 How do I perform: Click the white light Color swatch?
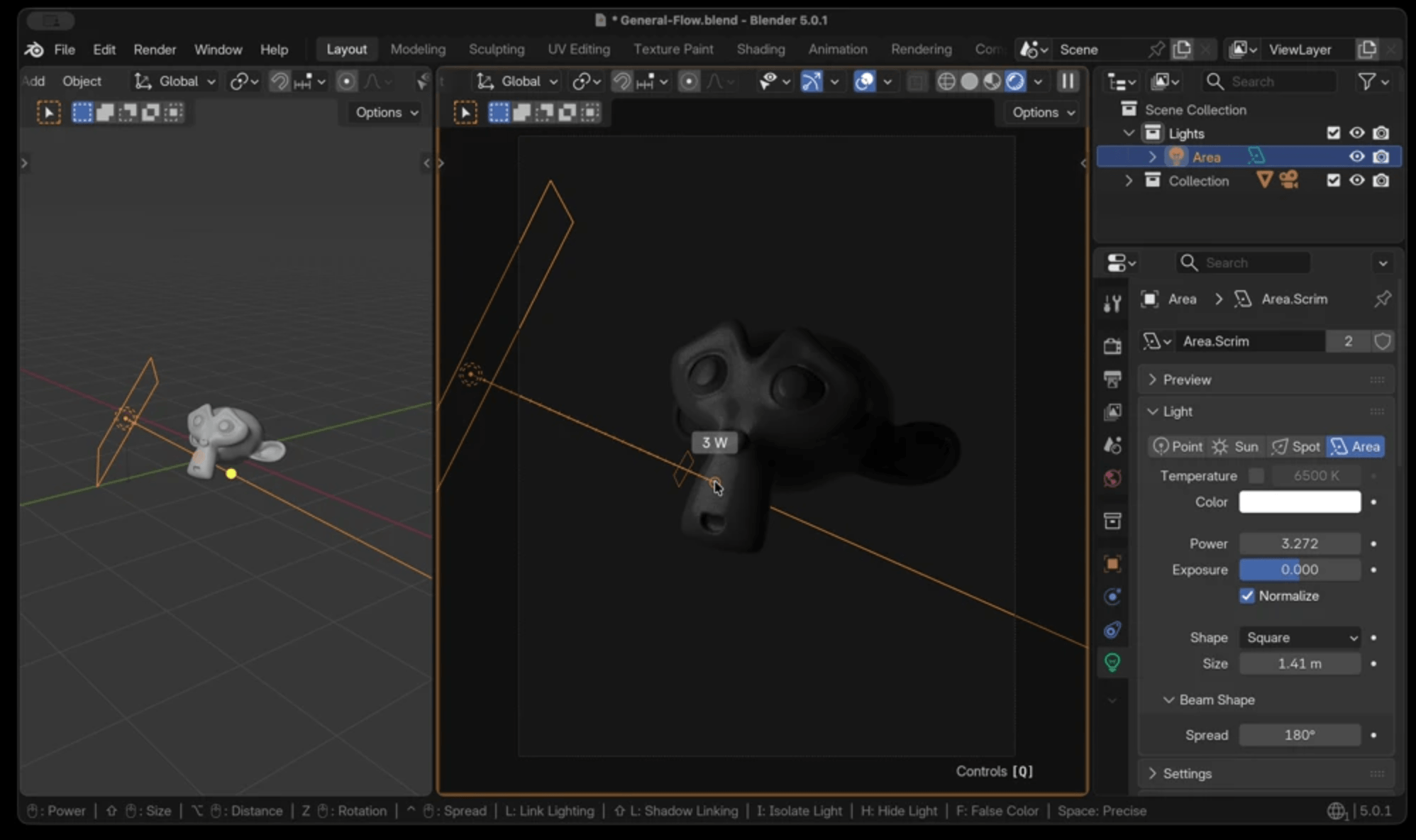pos(1299,502)
